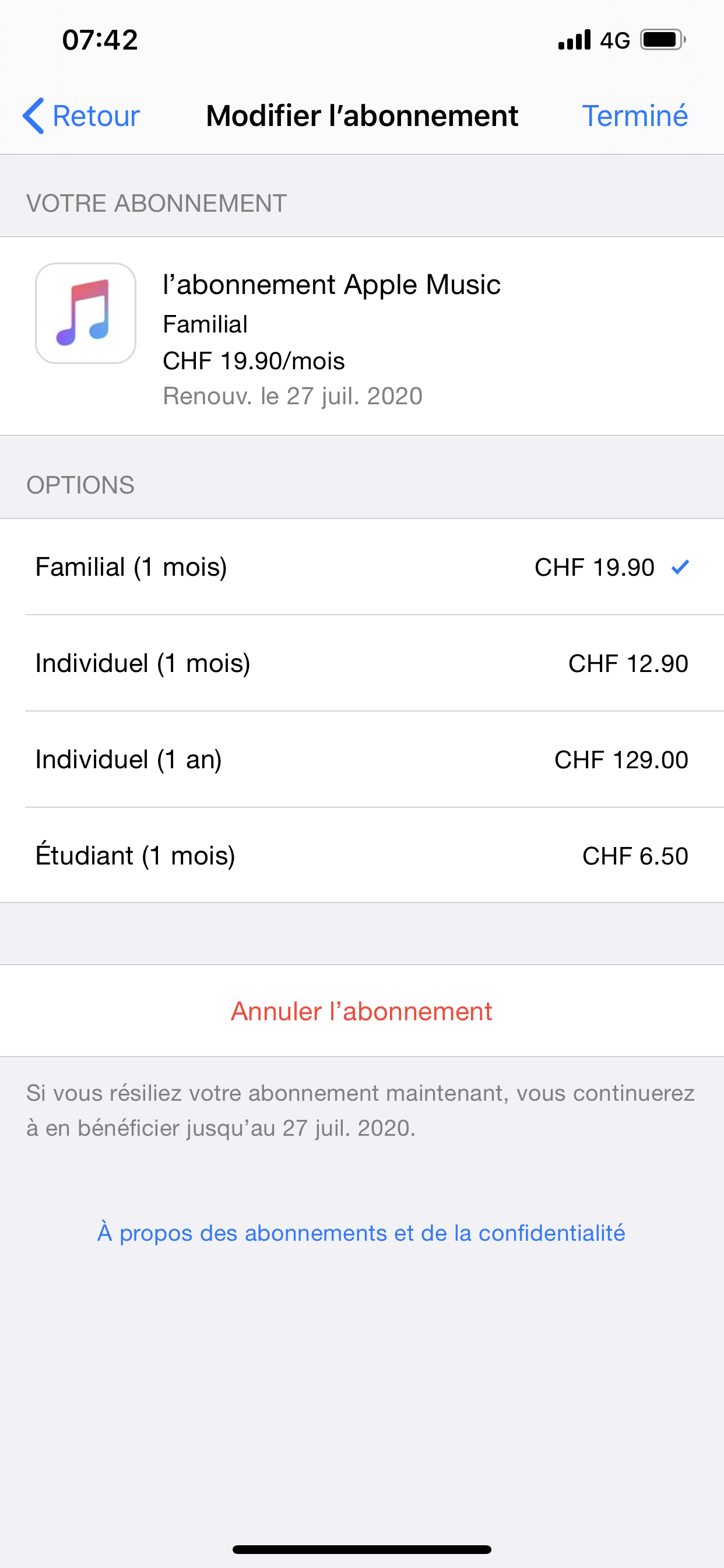724x1568 pixels.
Task: Choose the Étudiant (1 mois) plan
Action: 136,856
